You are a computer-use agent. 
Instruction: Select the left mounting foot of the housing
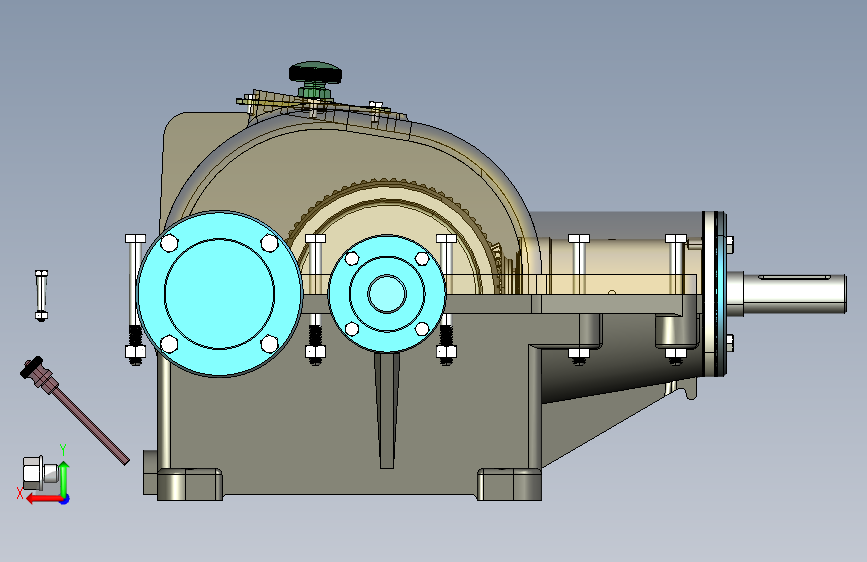190,485
